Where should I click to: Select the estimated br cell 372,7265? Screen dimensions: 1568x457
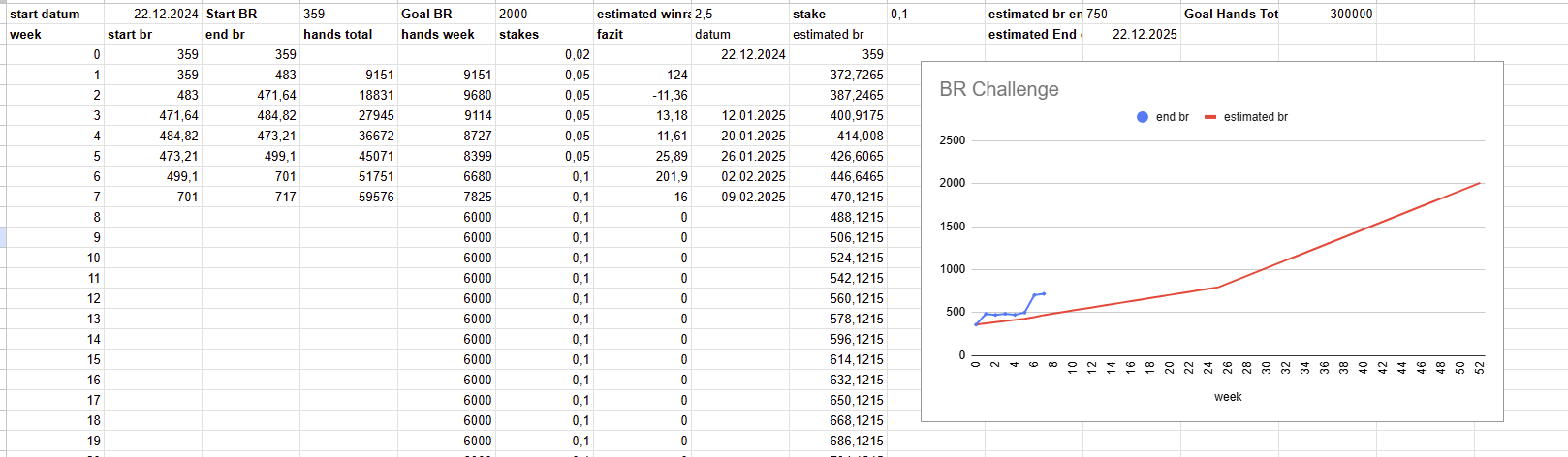click(838, 75)
